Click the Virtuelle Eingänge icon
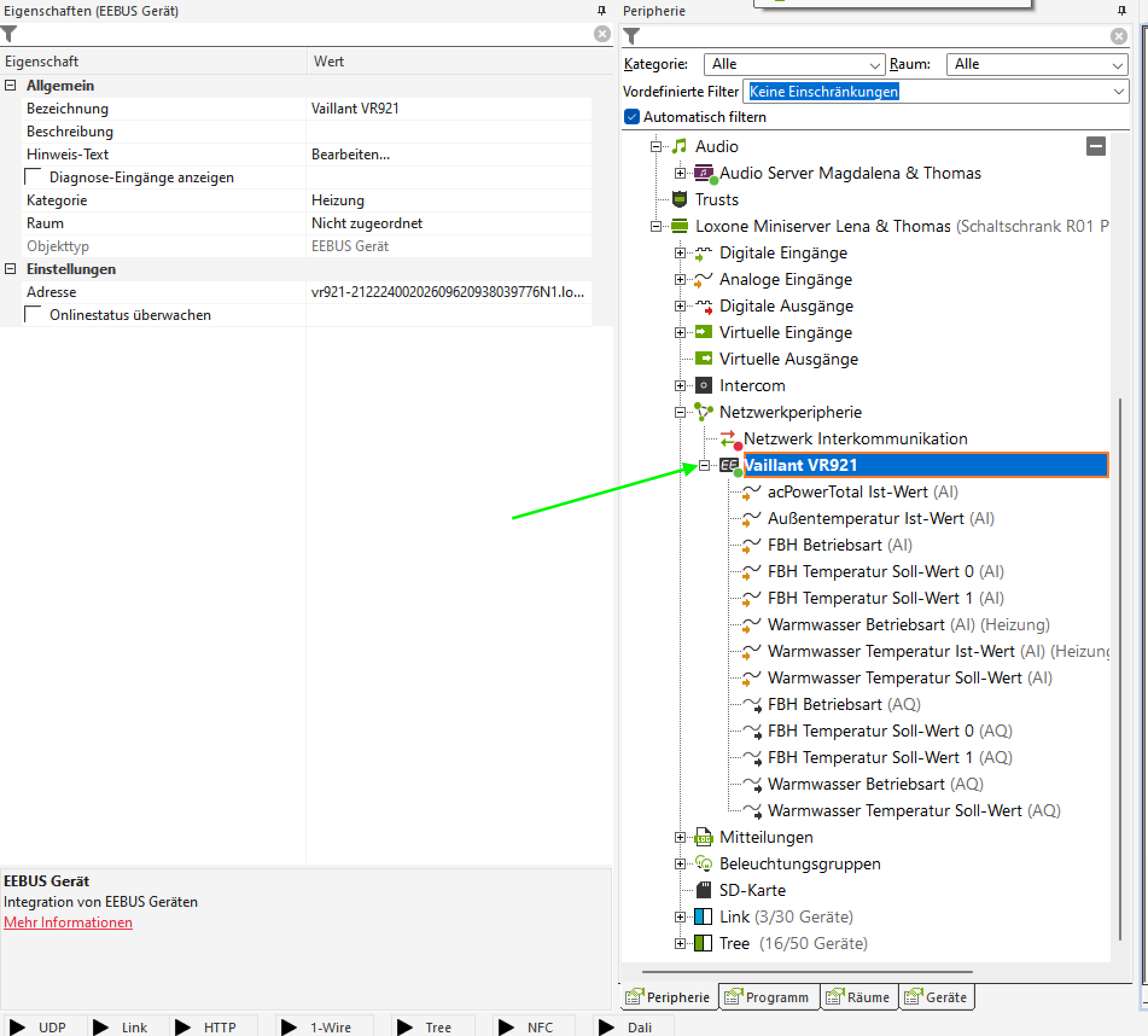Screen dimensions: 1148x1036 pos(704,332)
